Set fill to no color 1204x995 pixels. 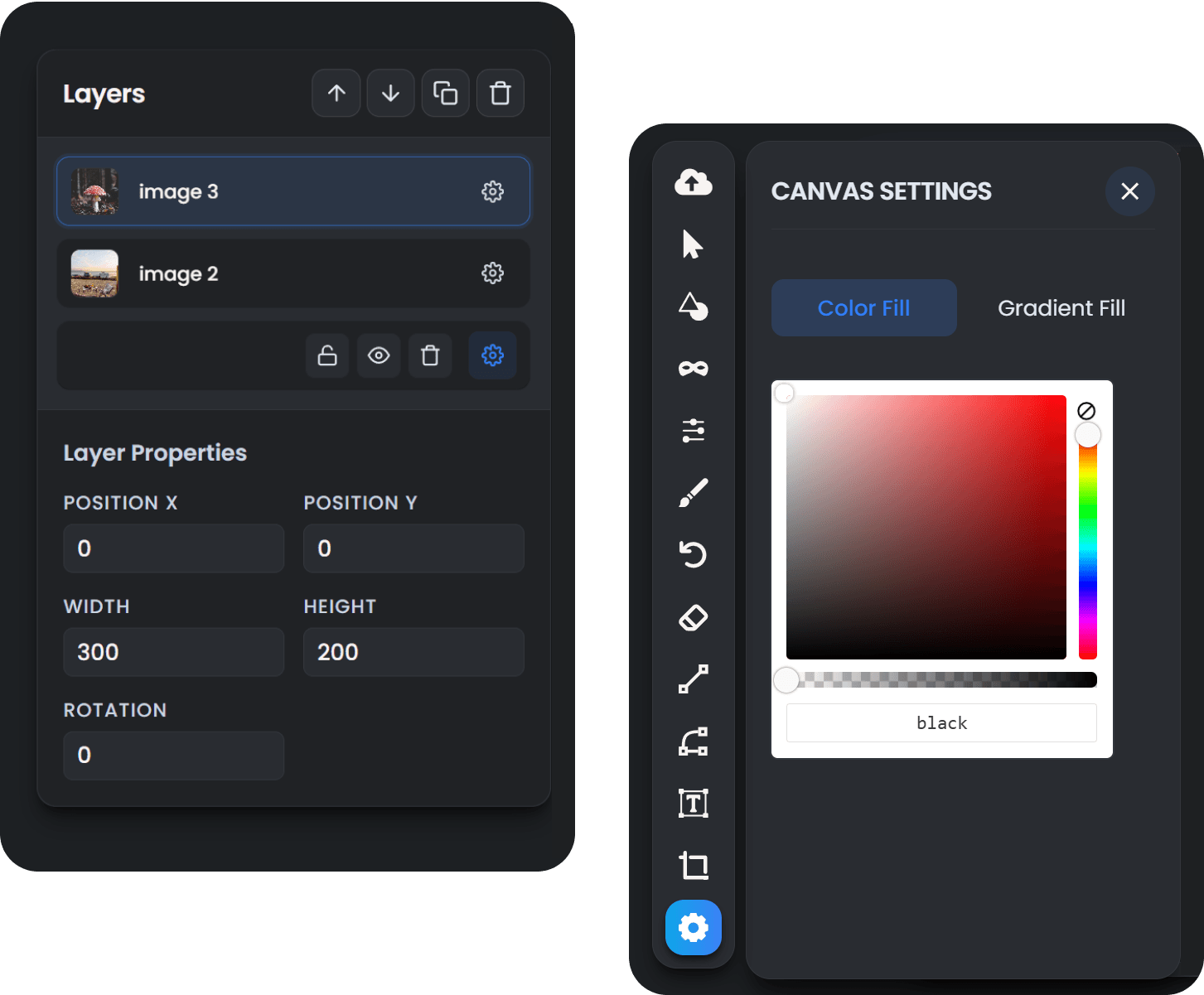click(1086, 409)
